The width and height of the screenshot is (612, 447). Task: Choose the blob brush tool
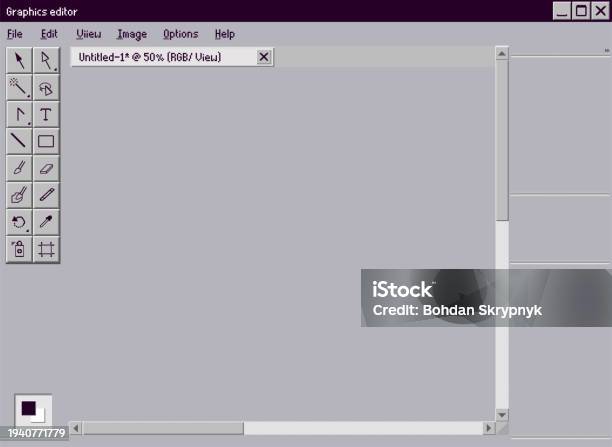19,195
